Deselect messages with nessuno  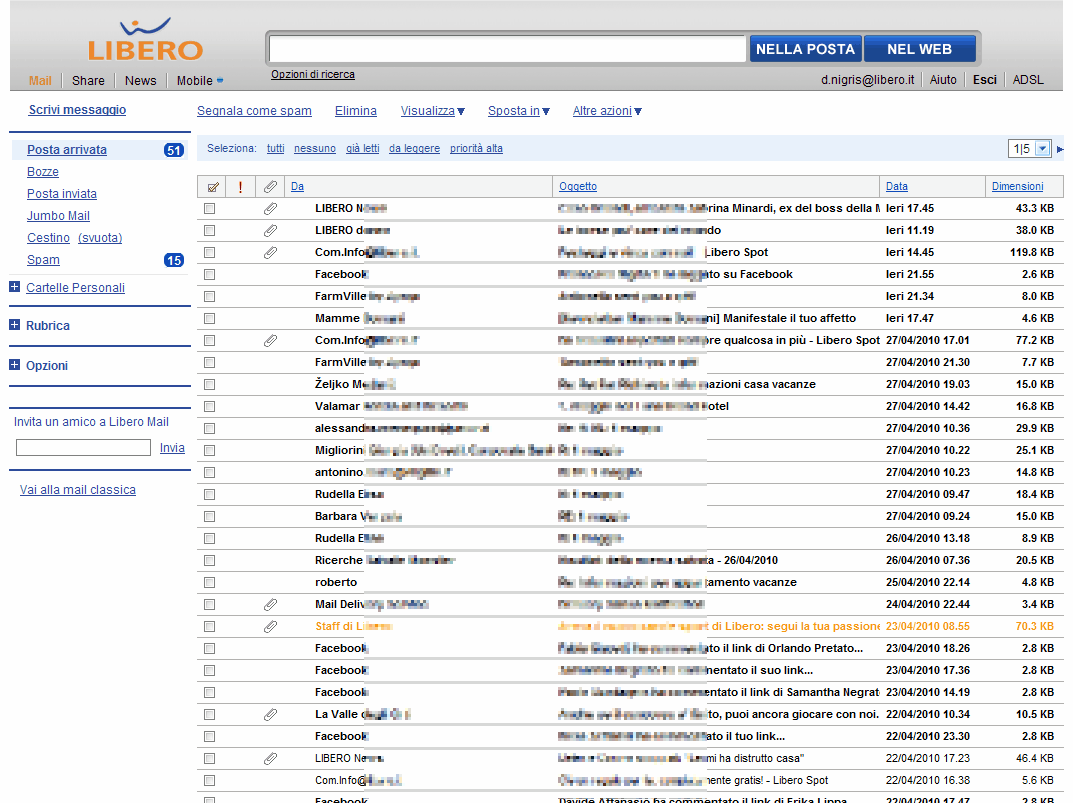[315, 149]
